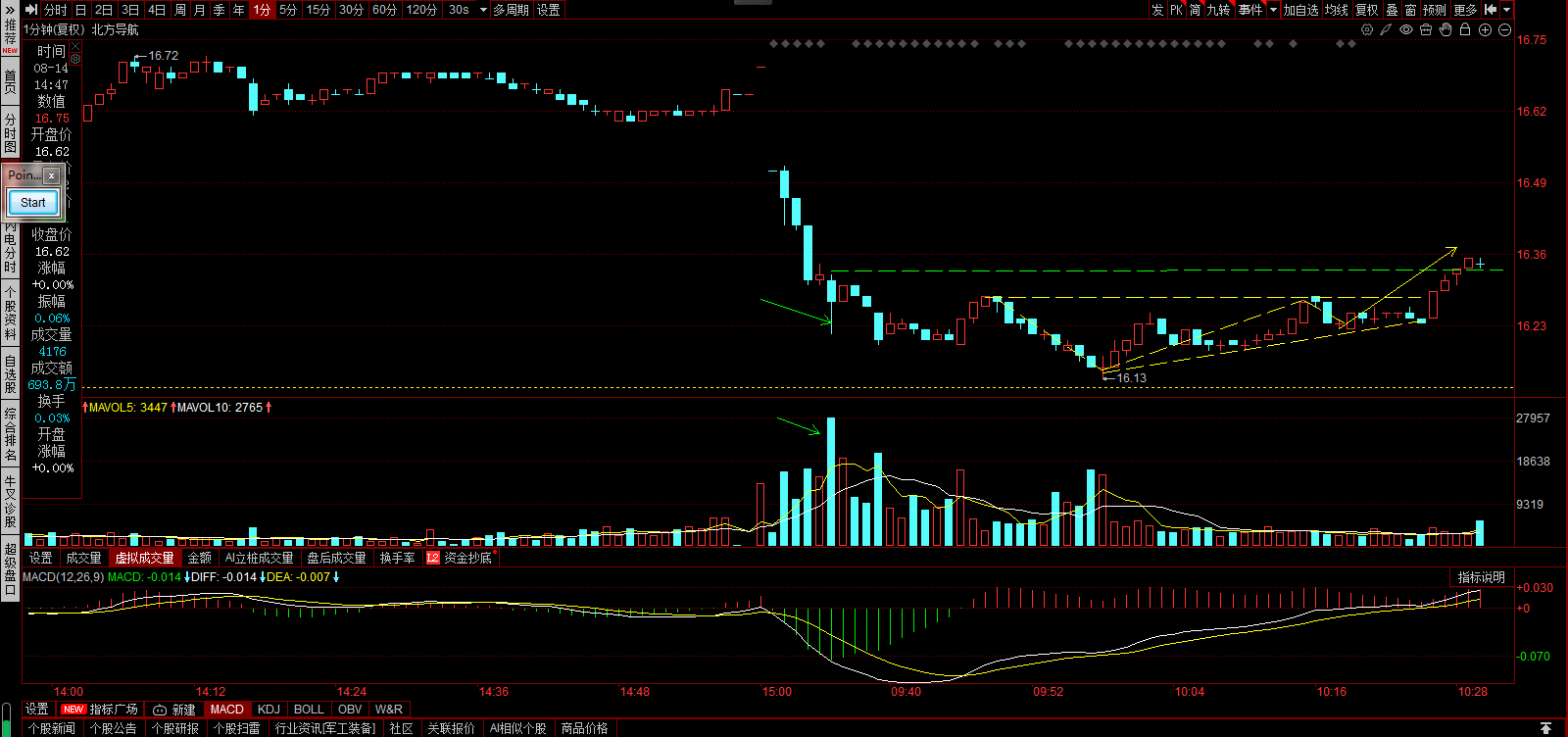Switch to 日 daily timeframe
This screenshot has height=737, width=1568.
pos(80,10)
